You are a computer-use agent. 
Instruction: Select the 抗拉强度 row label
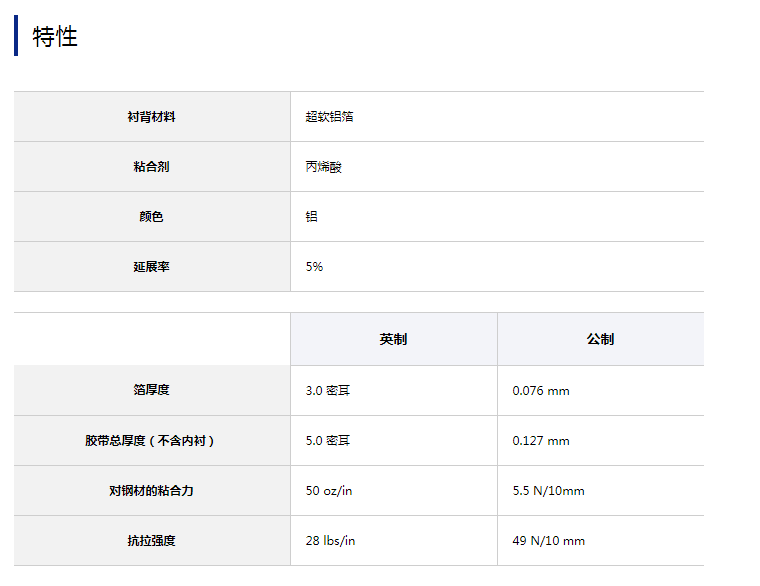[x=152, y=541]
